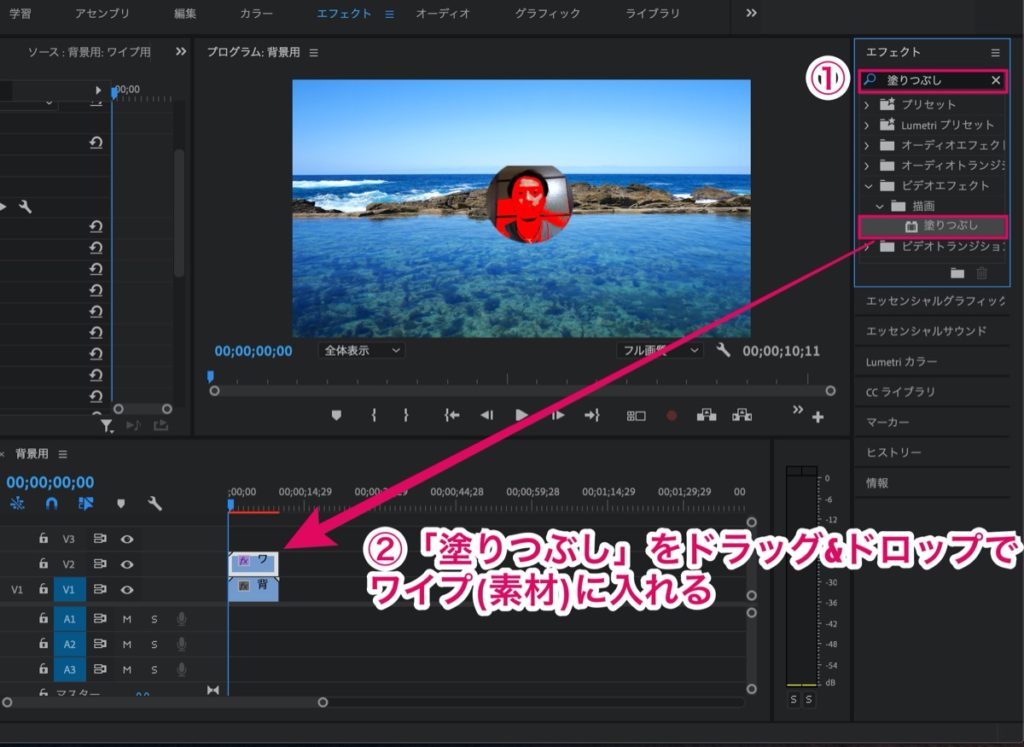This screenshot has width=1024, height=747.
Task: Expand the Lumetri プリセット folder
Action: (x=867, y=125)
